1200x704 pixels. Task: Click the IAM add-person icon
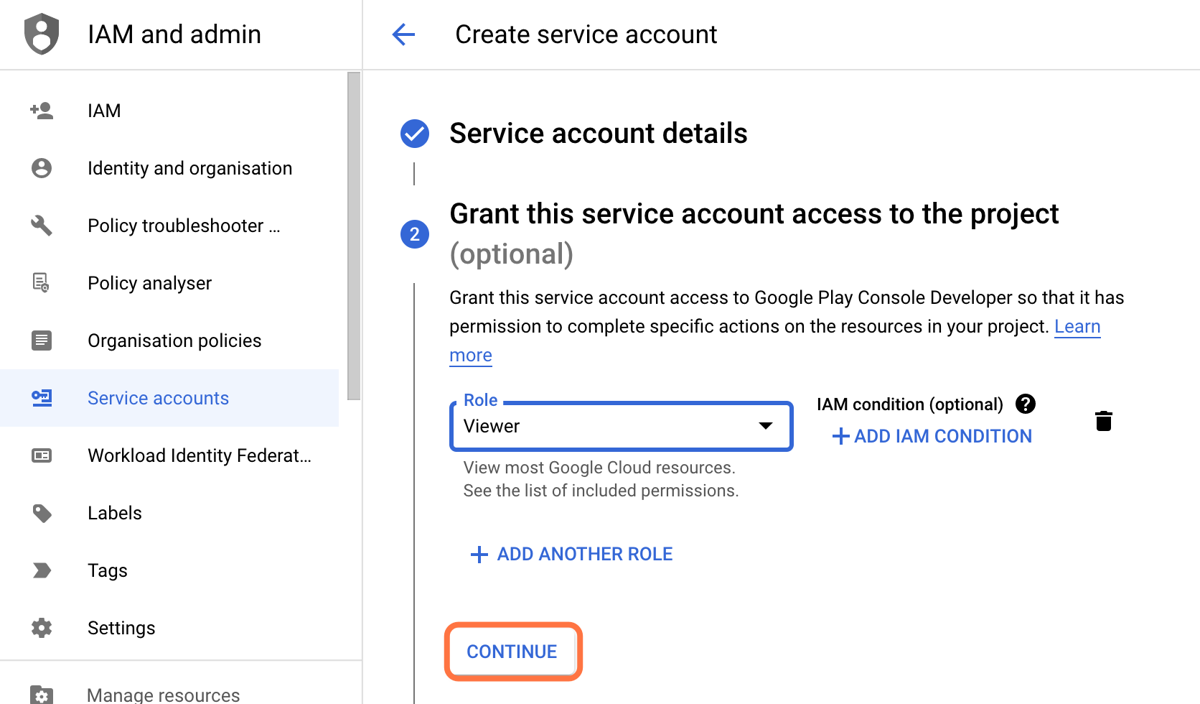[41, 111]
